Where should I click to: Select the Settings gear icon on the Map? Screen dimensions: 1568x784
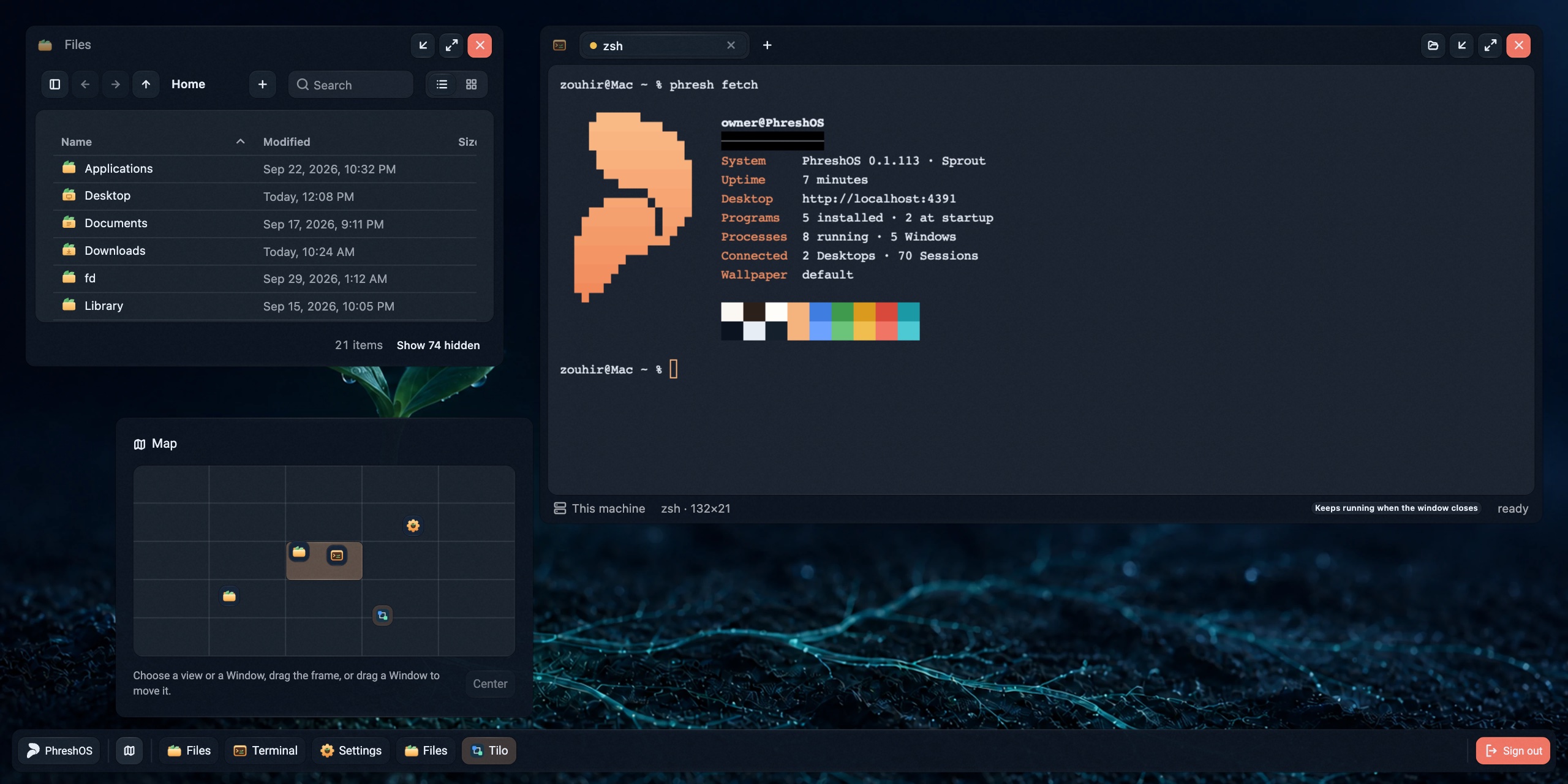tap(413, 526)
